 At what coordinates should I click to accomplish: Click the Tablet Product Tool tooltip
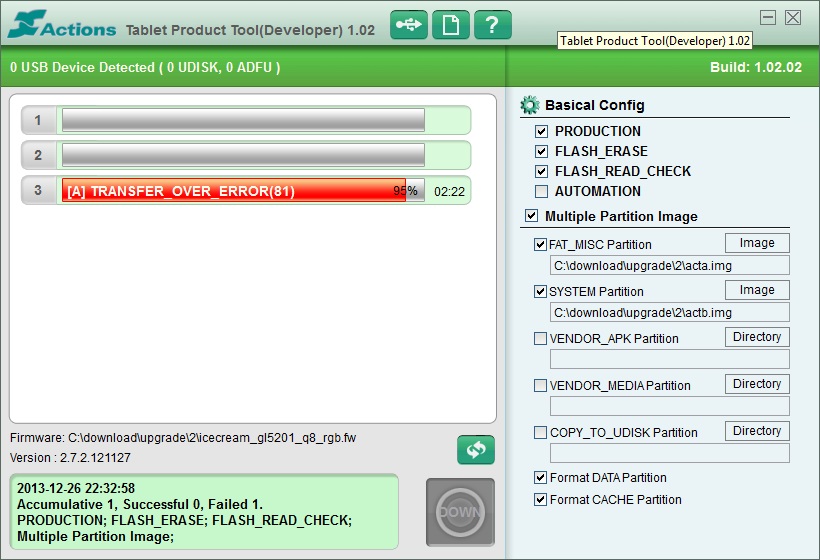coord(655,41)
